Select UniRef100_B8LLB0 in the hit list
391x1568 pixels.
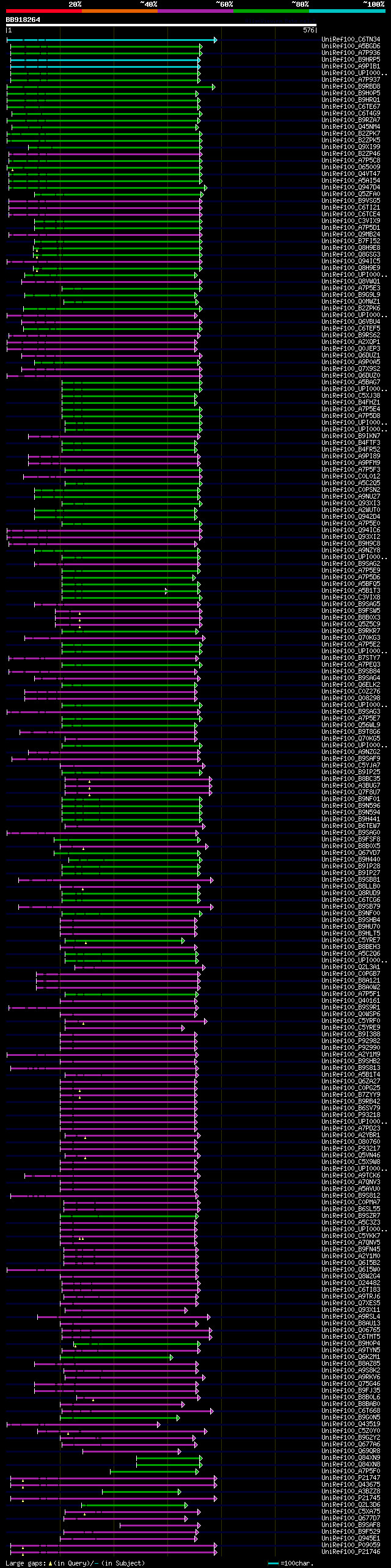click(351, 887)
